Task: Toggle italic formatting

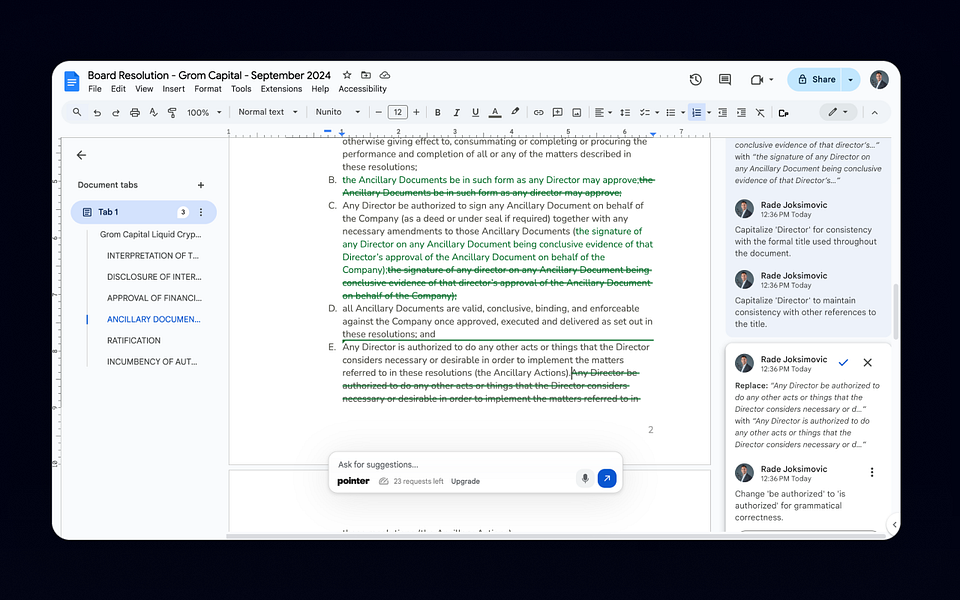Action: (x=456, y=112)
